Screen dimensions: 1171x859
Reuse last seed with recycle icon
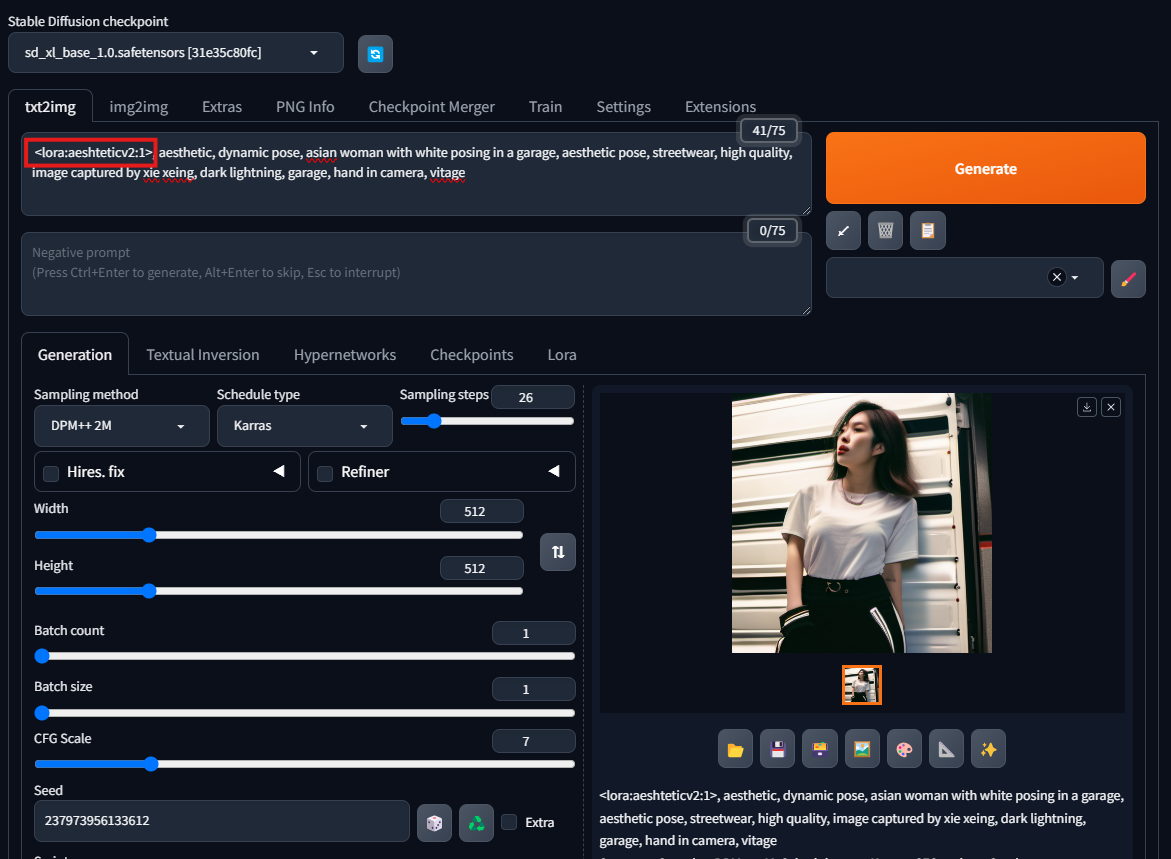[x=476, y=823]
